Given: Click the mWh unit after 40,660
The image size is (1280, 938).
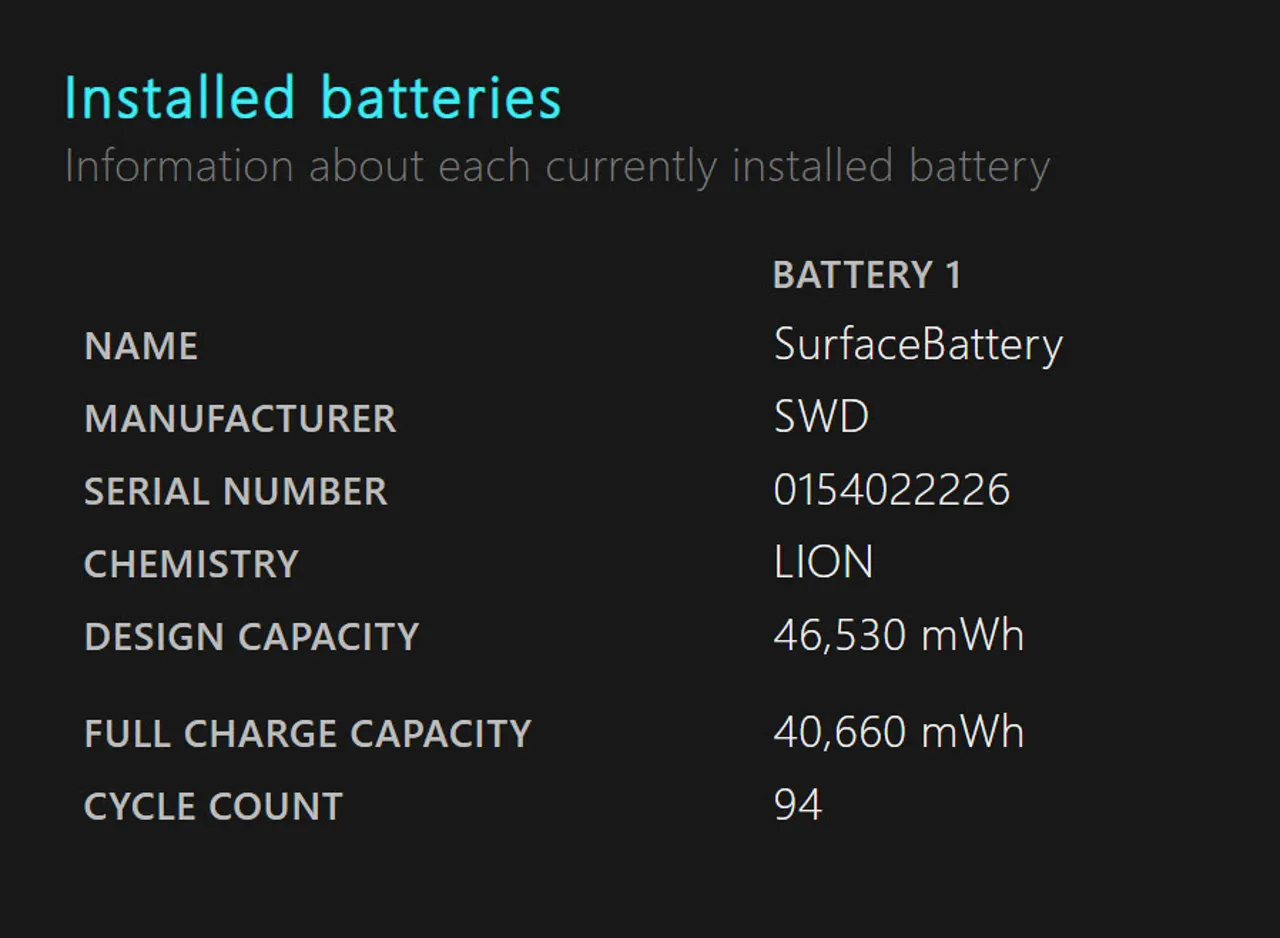Looking at the screenshot, I should [x=973, y=733].
